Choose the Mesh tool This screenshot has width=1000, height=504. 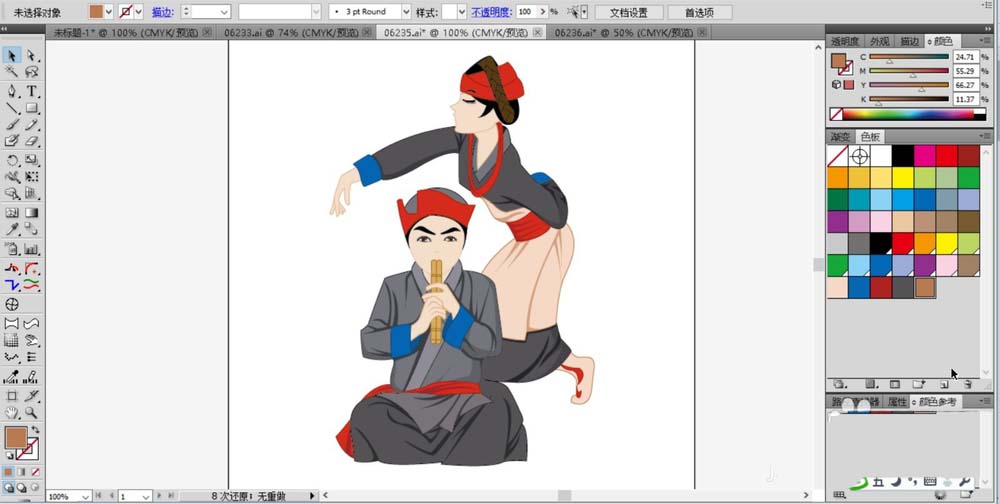pos(12,212)
